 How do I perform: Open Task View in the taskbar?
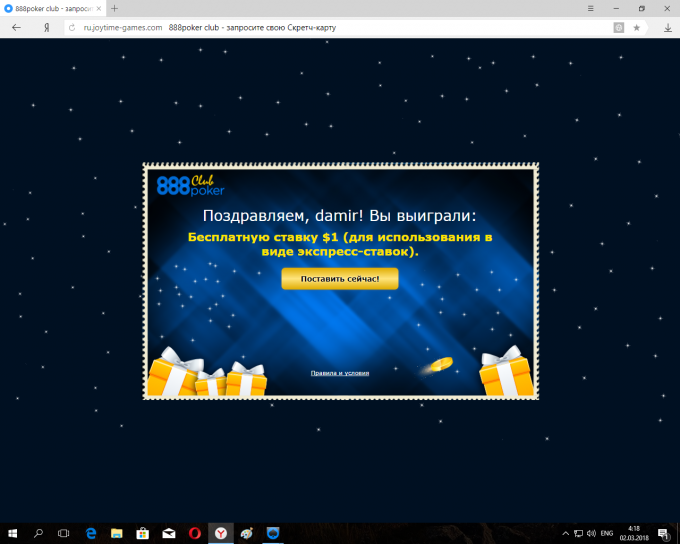[64, 533]
